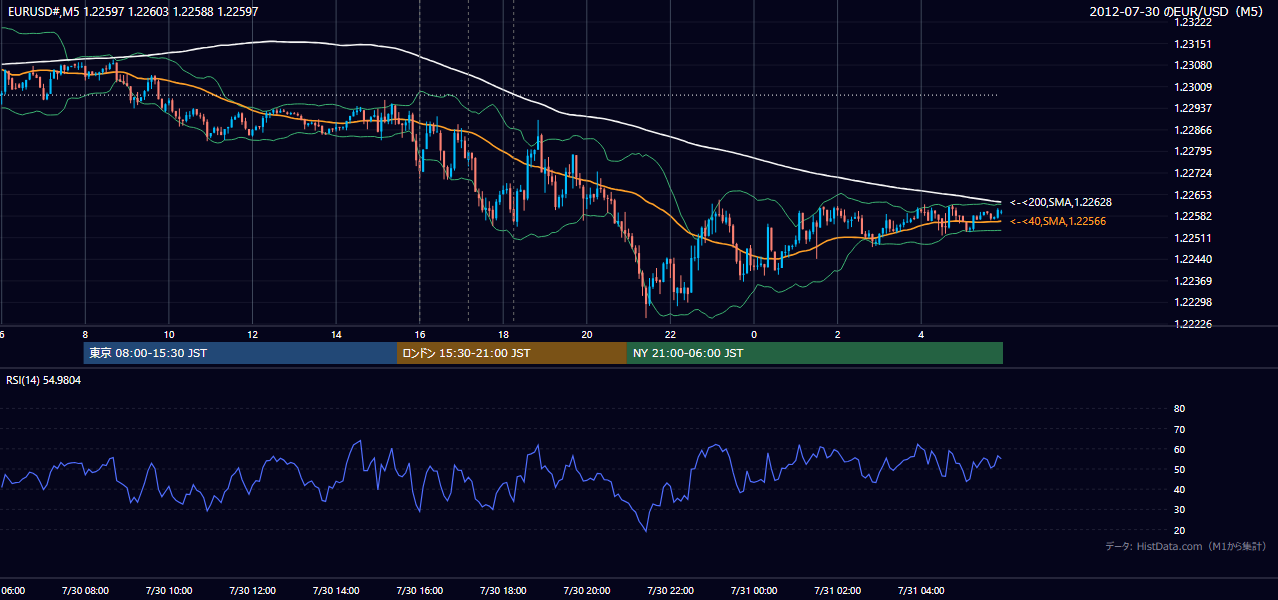Click price axis label 1.22866
The width and height of the screenshot is (1278, 600).
pyautogui.click(x=1193, y=130)
